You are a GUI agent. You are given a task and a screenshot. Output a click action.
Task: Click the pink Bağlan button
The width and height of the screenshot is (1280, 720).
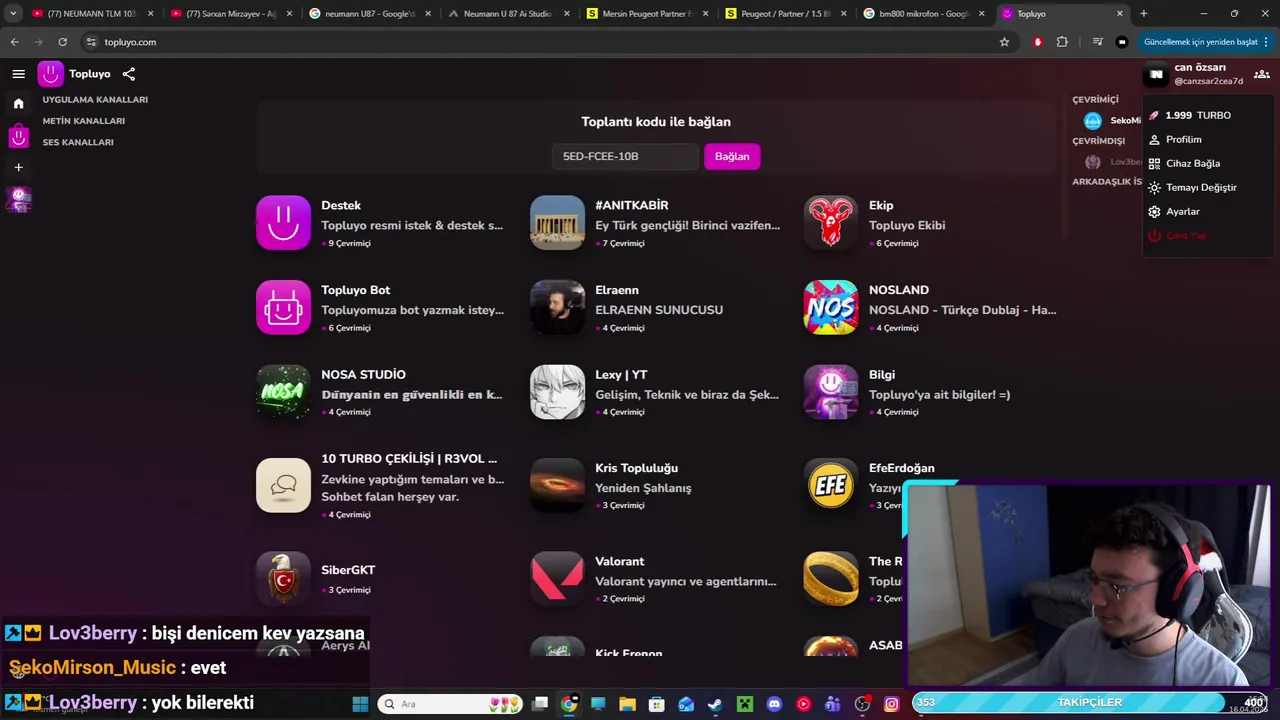click(732, 156)
